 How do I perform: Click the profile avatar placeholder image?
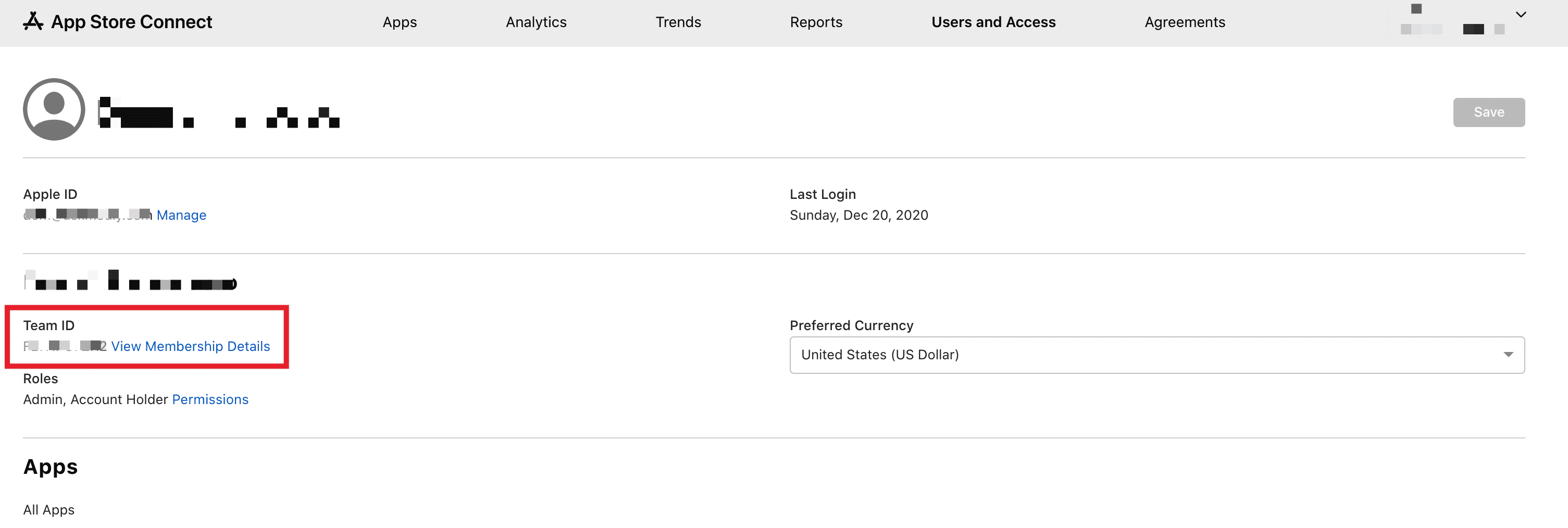click(x=53, y=109)
